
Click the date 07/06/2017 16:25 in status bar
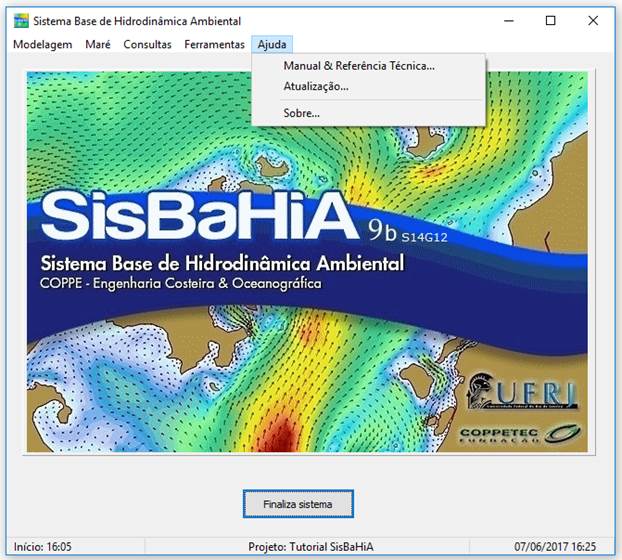click(x=555, y=547)
